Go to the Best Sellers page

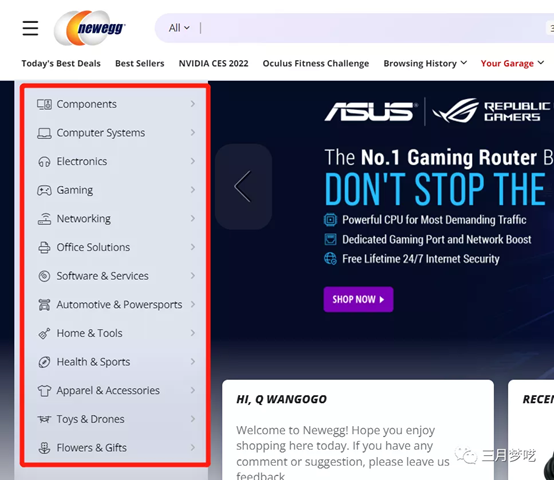140,64
